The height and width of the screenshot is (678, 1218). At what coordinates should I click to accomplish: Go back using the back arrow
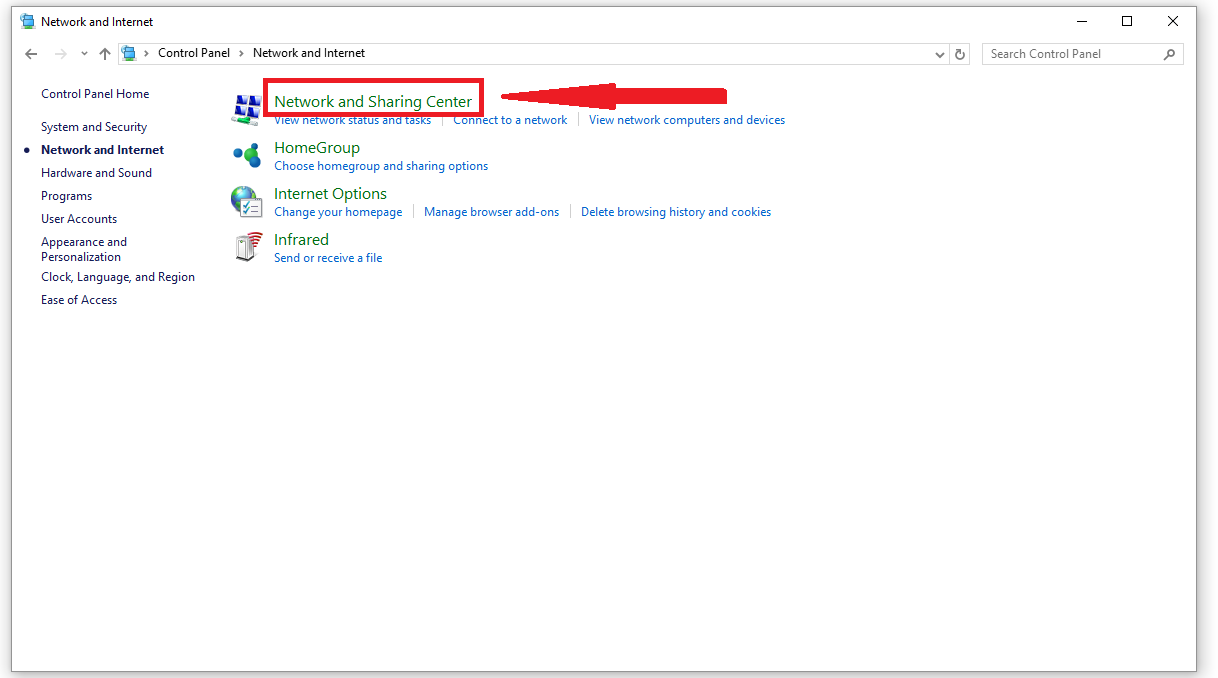point(31,54)
